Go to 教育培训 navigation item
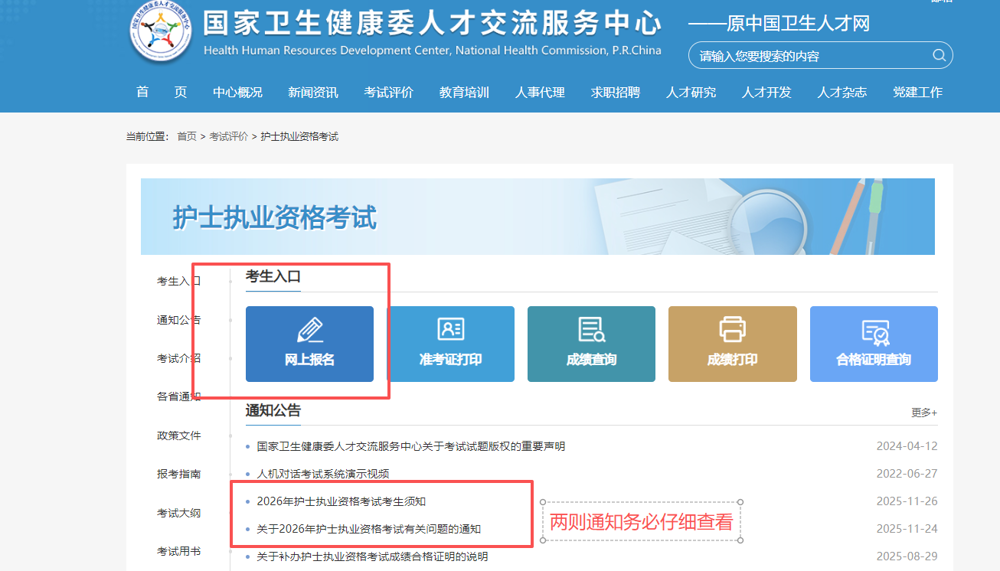This screenshot has width=1000, height=571. [x=464, y=92]
